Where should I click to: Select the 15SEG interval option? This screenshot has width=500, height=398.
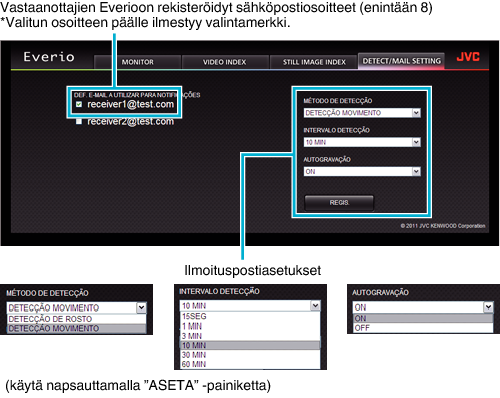point(250,316)
